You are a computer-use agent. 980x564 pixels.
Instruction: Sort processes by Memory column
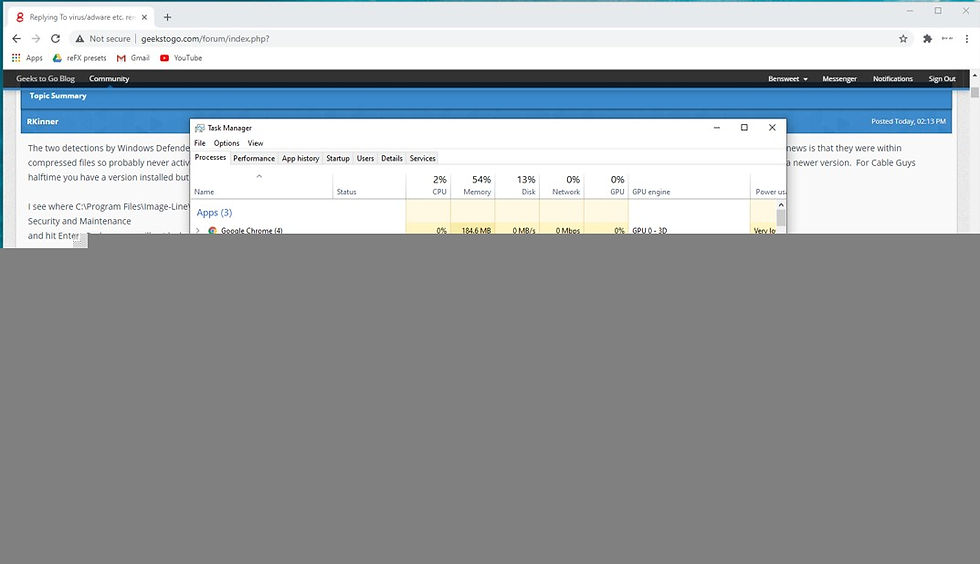472,186
